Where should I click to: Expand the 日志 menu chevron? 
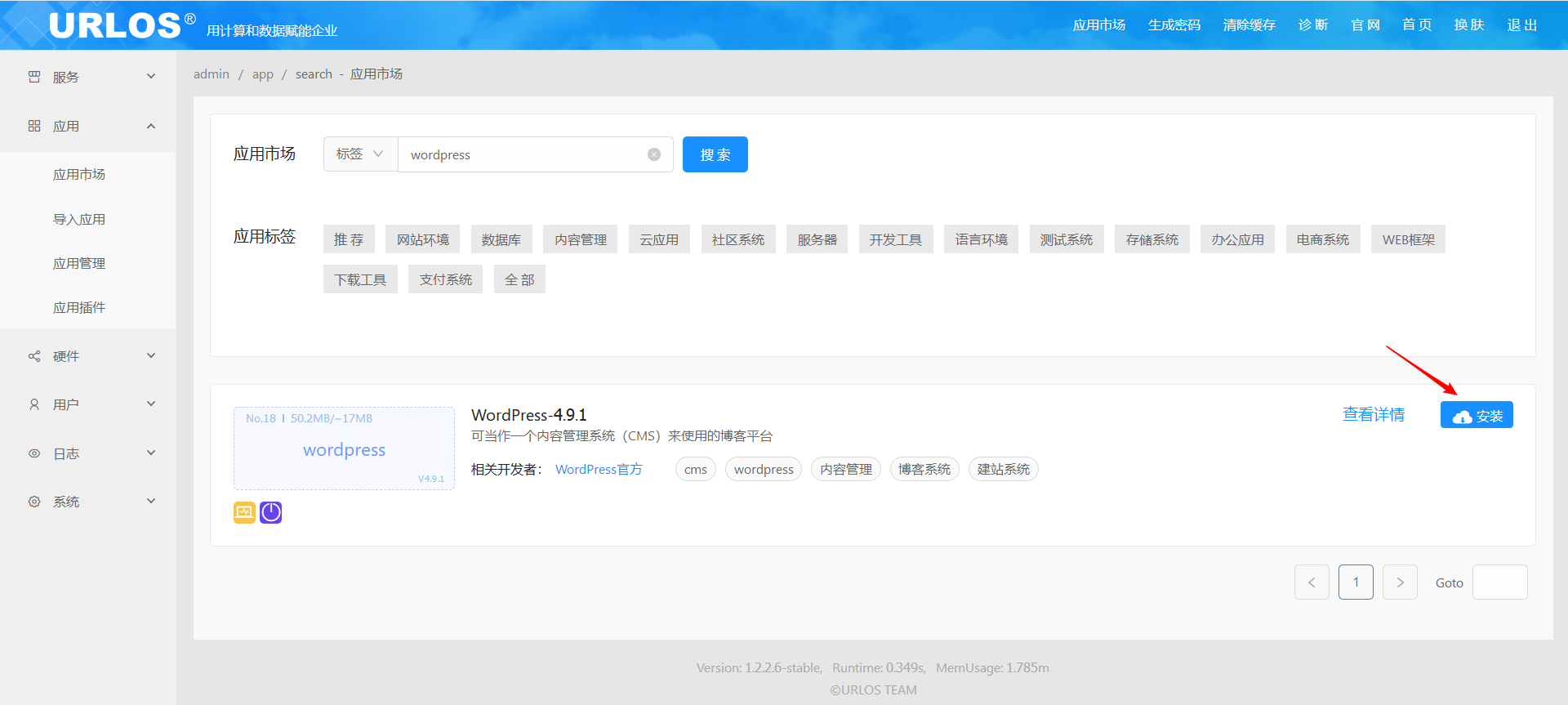click(151, 453)
